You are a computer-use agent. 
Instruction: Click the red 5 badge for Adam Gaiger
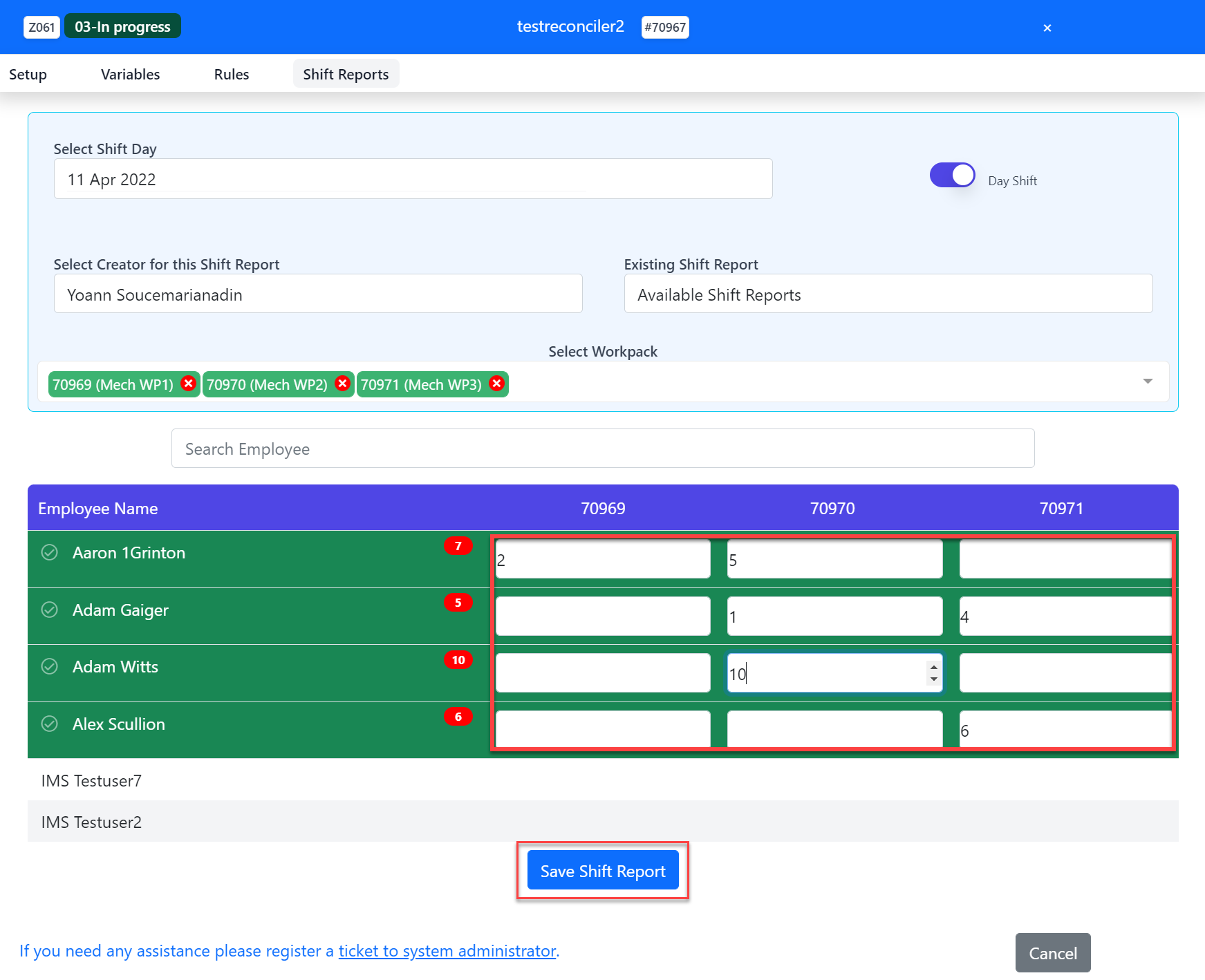pyautogui.click(x=458, y=603)
